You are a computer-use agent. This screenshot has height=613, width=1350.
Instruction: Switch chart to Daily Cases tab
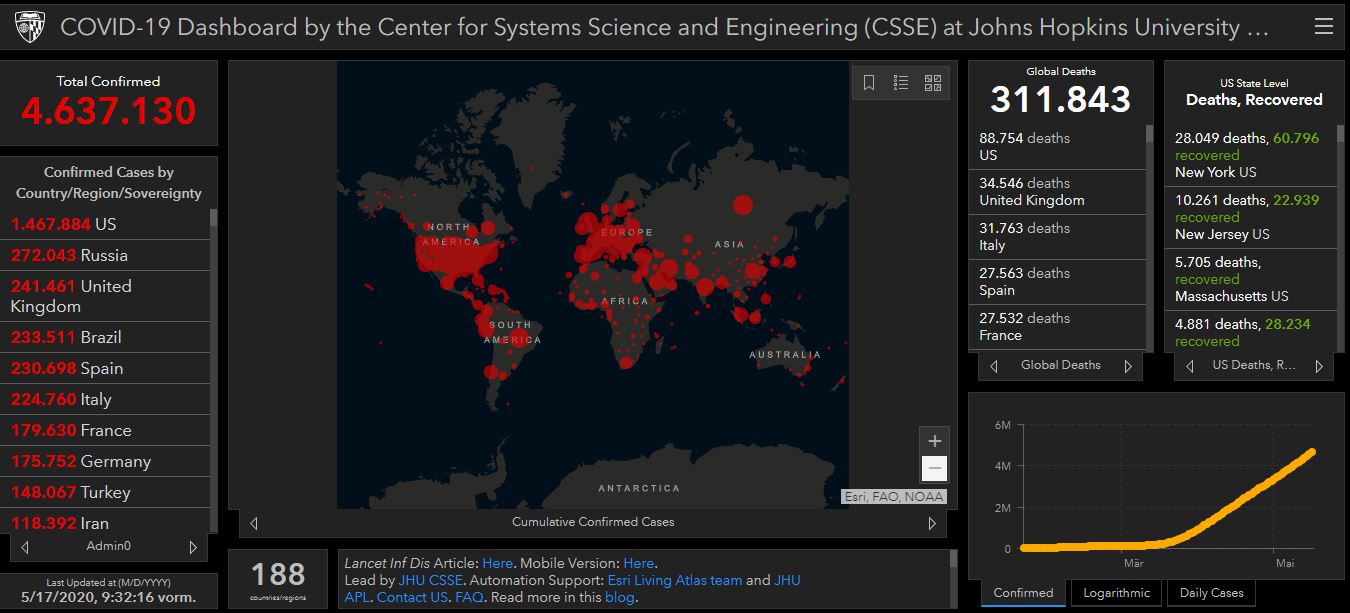click(1212, 593)
